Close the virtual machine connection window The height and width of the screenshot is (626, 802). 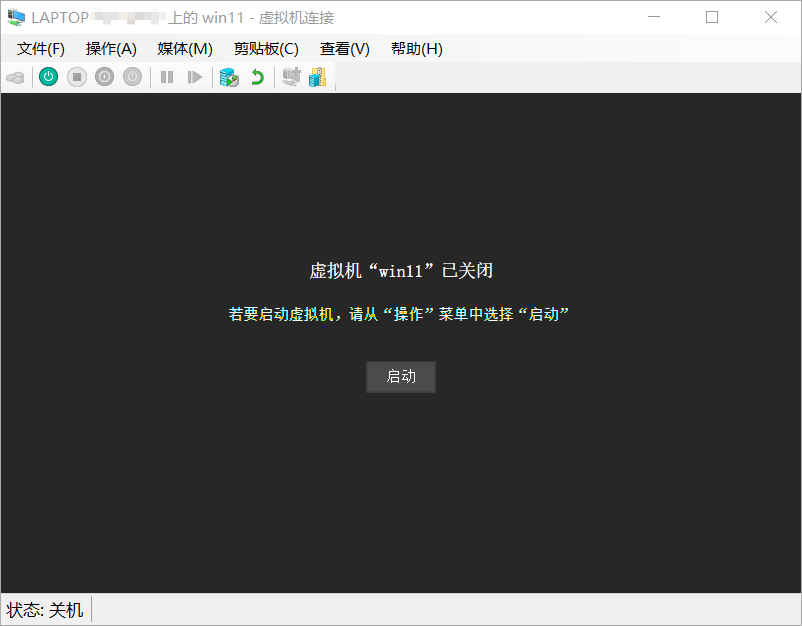771,17
